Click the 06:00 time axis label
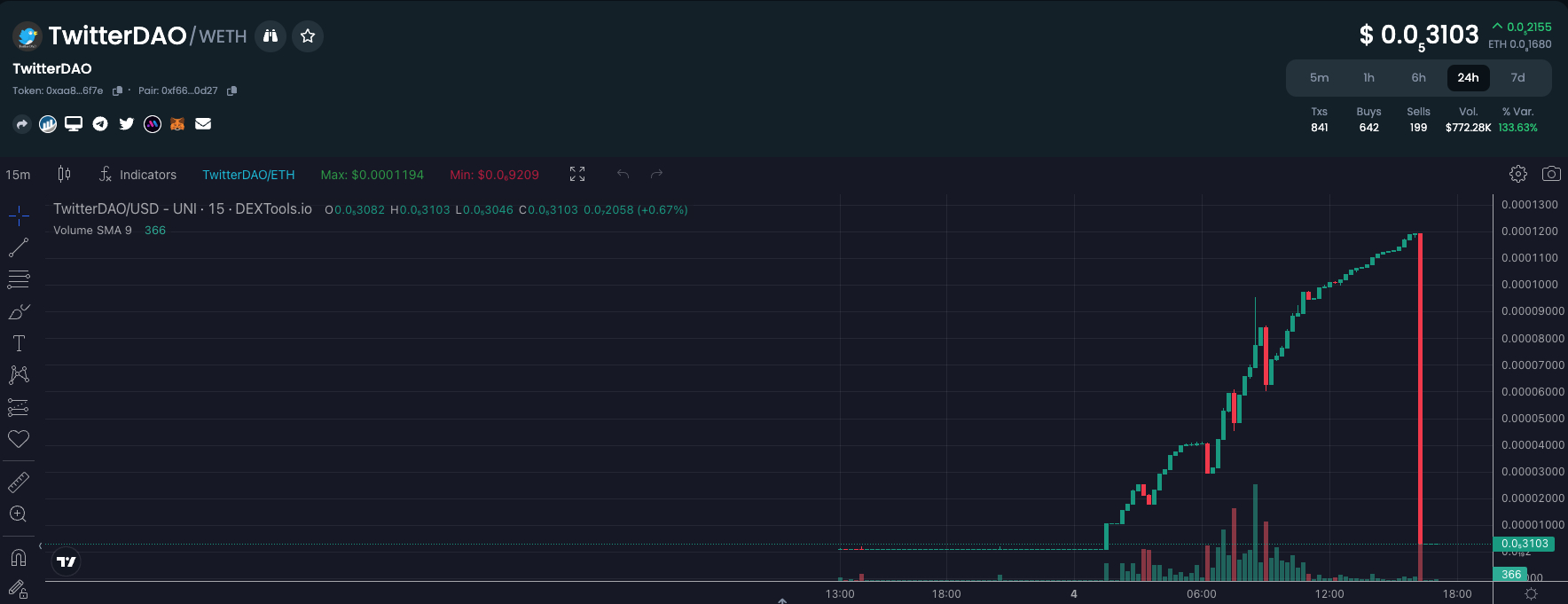The height and width of the screenshot is (604, 1568). pyautogui.click(x=1202, y=594)
